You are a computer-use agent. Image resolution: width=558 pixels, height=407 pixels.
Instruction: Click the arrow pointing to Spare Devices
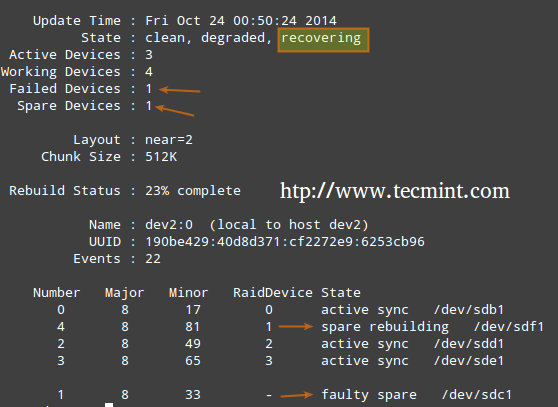point(175,110)
